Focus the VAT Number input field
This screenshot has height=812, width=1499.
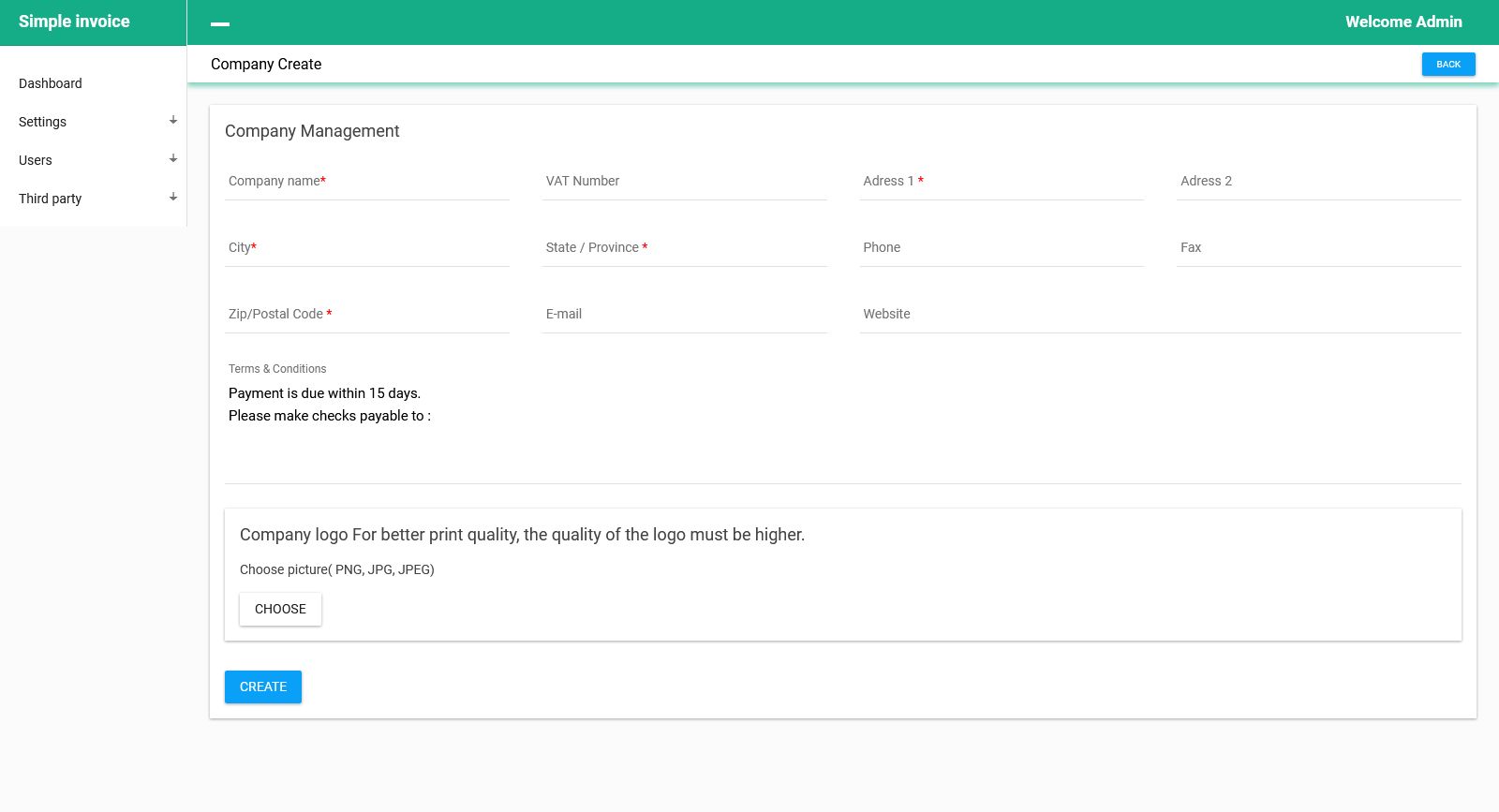(x=685, y=182)
